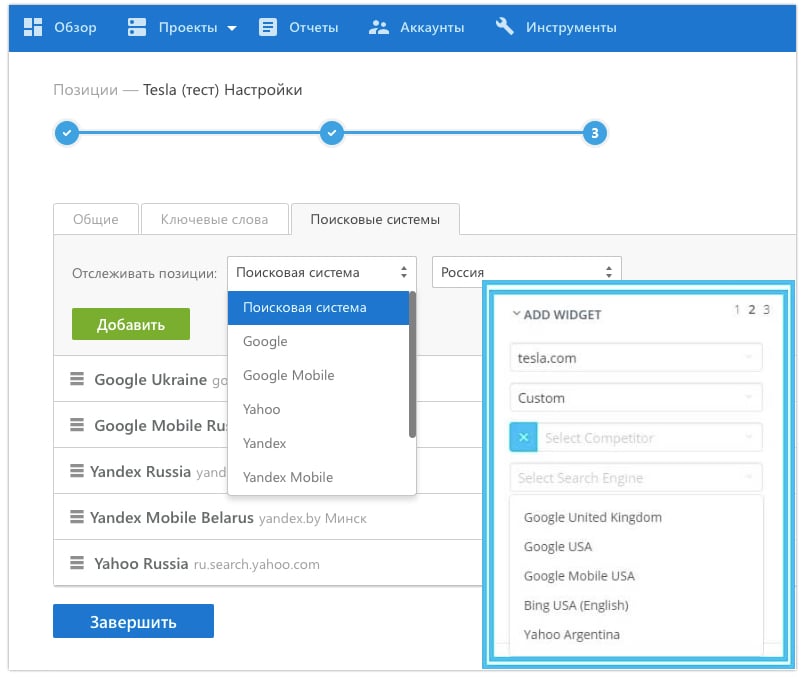Click the Инструменты wrench icon
The width and height of the screenshot is (801, 677).
tap(505, 27)
